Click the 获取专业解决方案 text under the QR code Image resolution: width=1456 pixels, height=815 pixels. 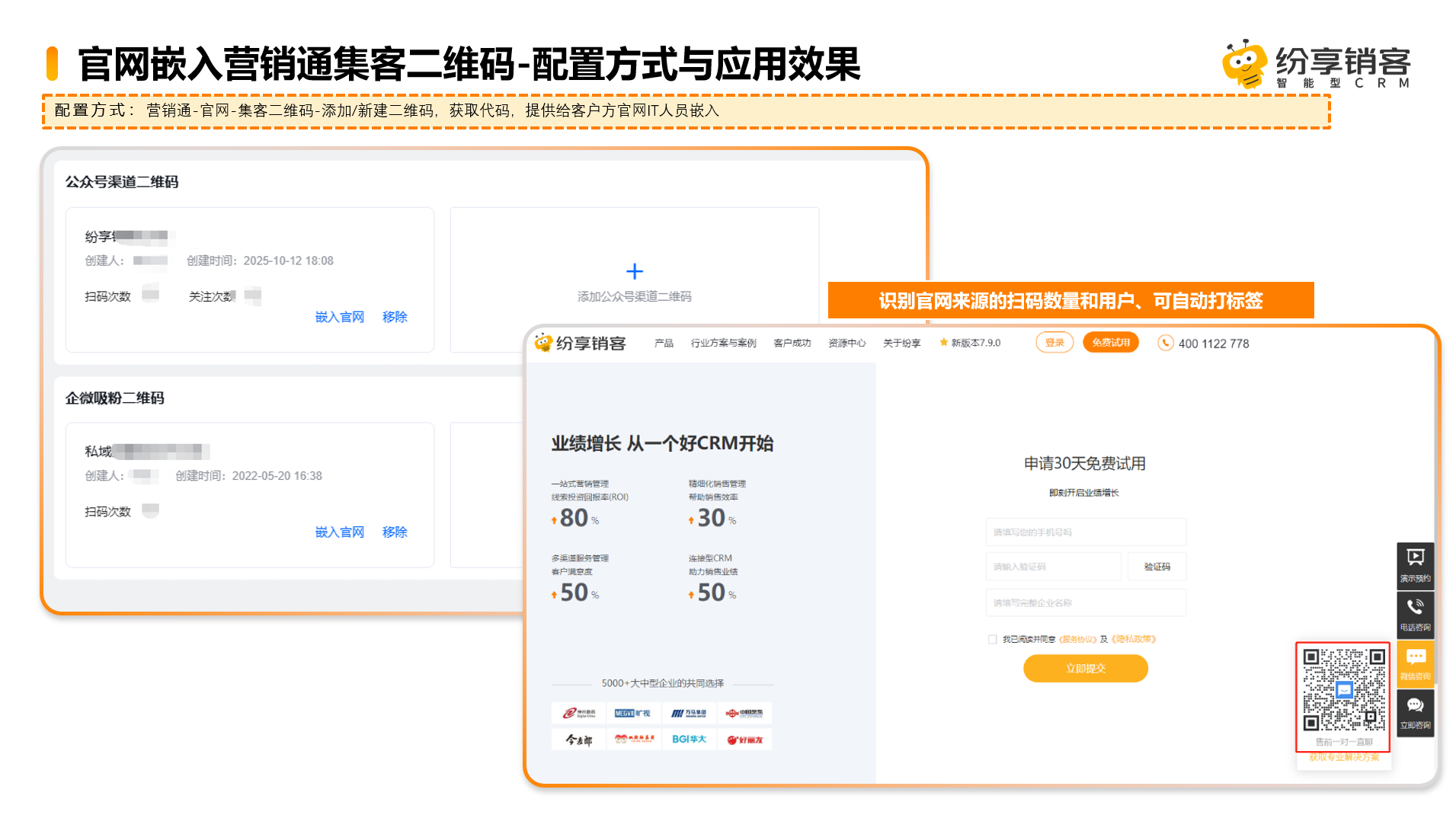1344,757
